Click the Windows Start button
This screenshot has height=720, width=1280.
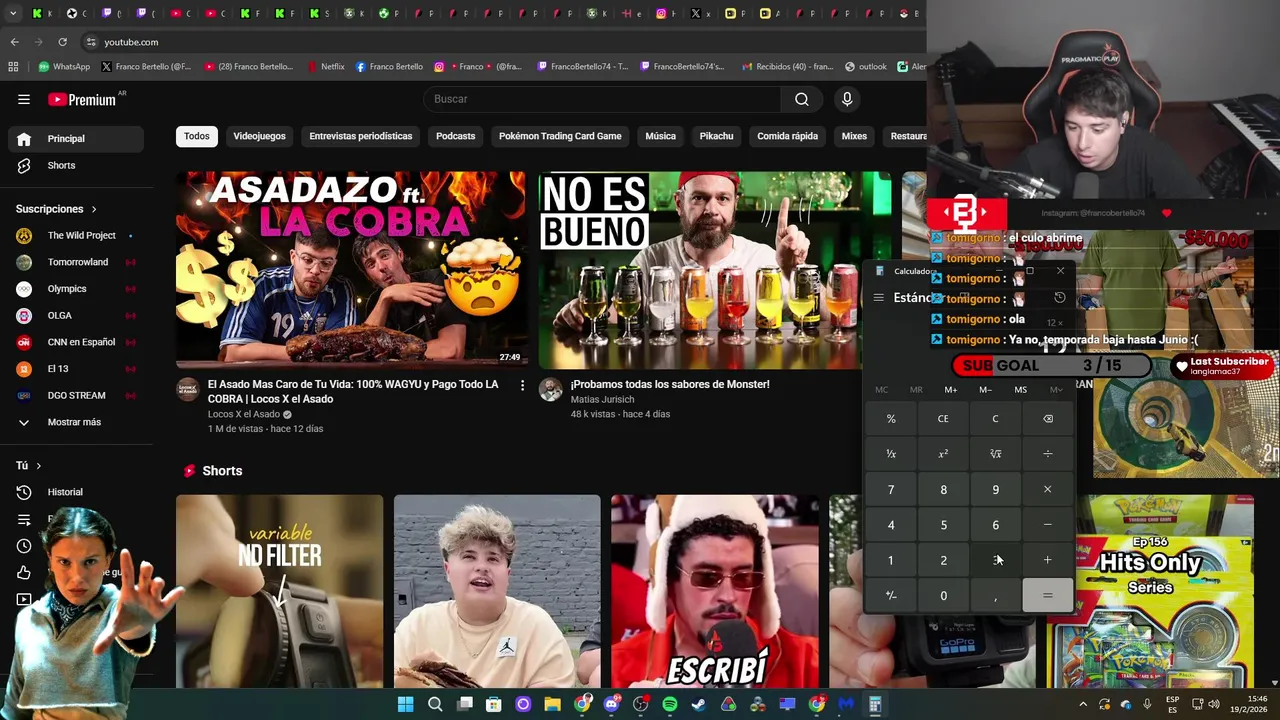405,704
